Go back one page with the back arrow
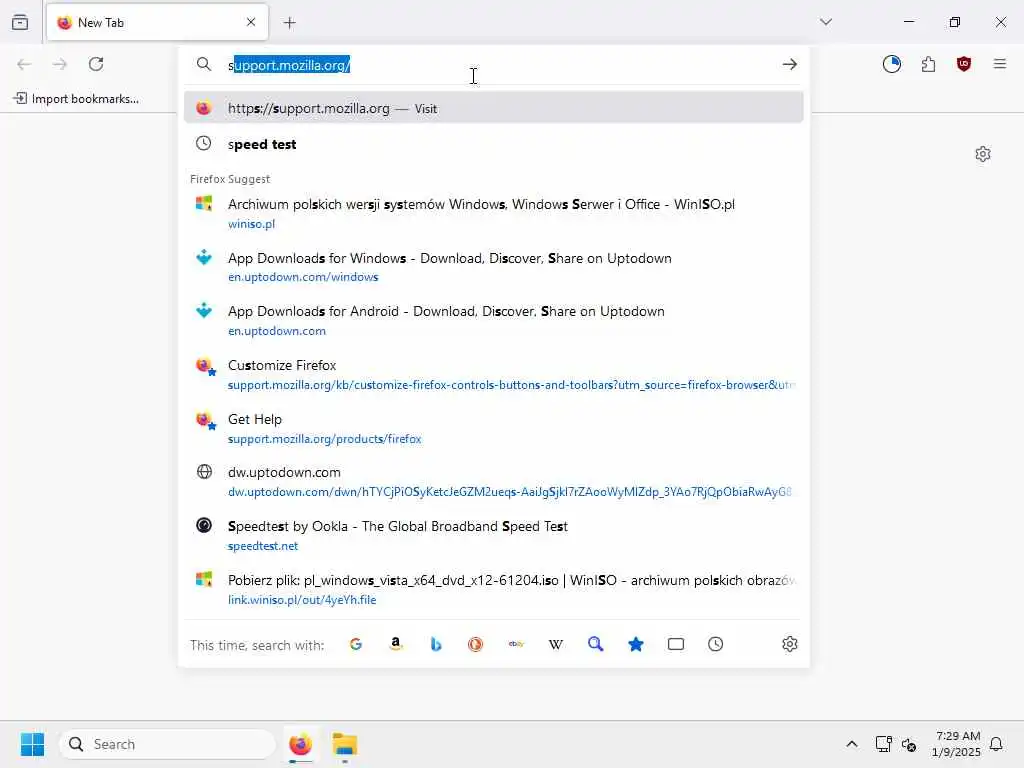 coord(24,64)
